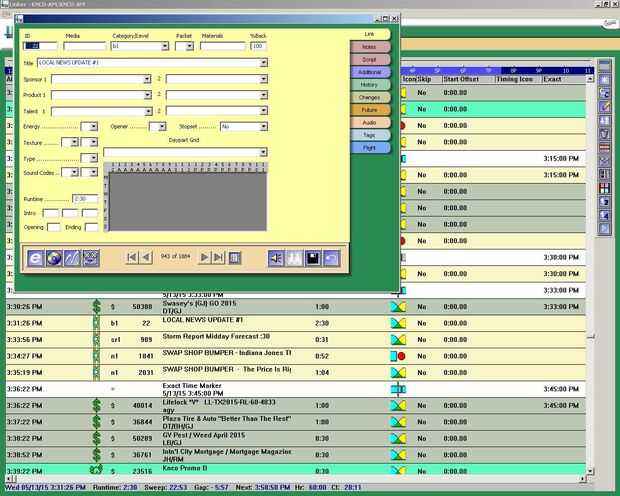This screenshot has height=496, width=620.
Task: Open the Category/Level dropdown
Action: [x=164, y=46]
